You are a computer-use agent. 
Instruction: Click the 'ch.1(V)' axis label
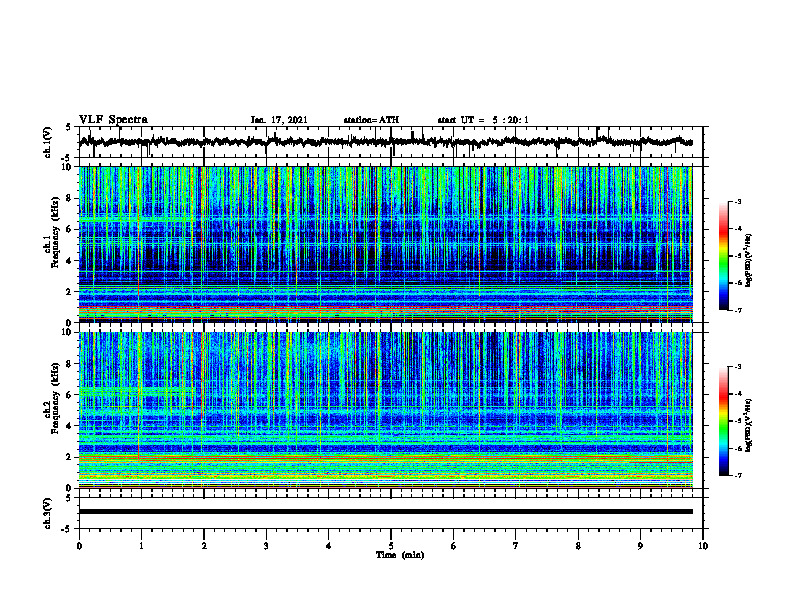coord(48,142)
